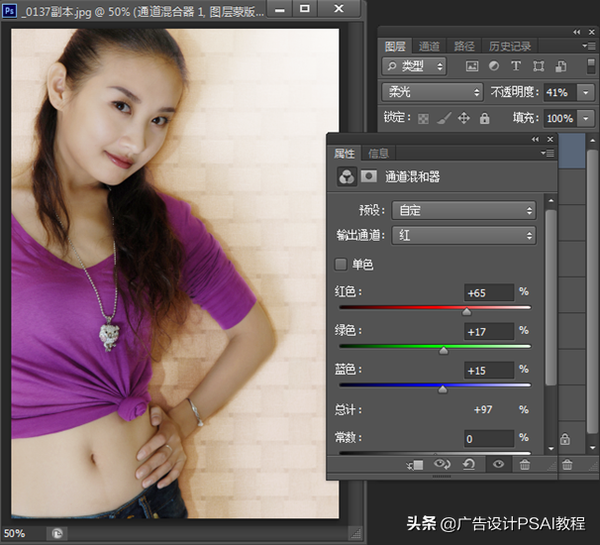Open the 柔光 blend mode dropdown
600x545 pixels.
point(432,92)
